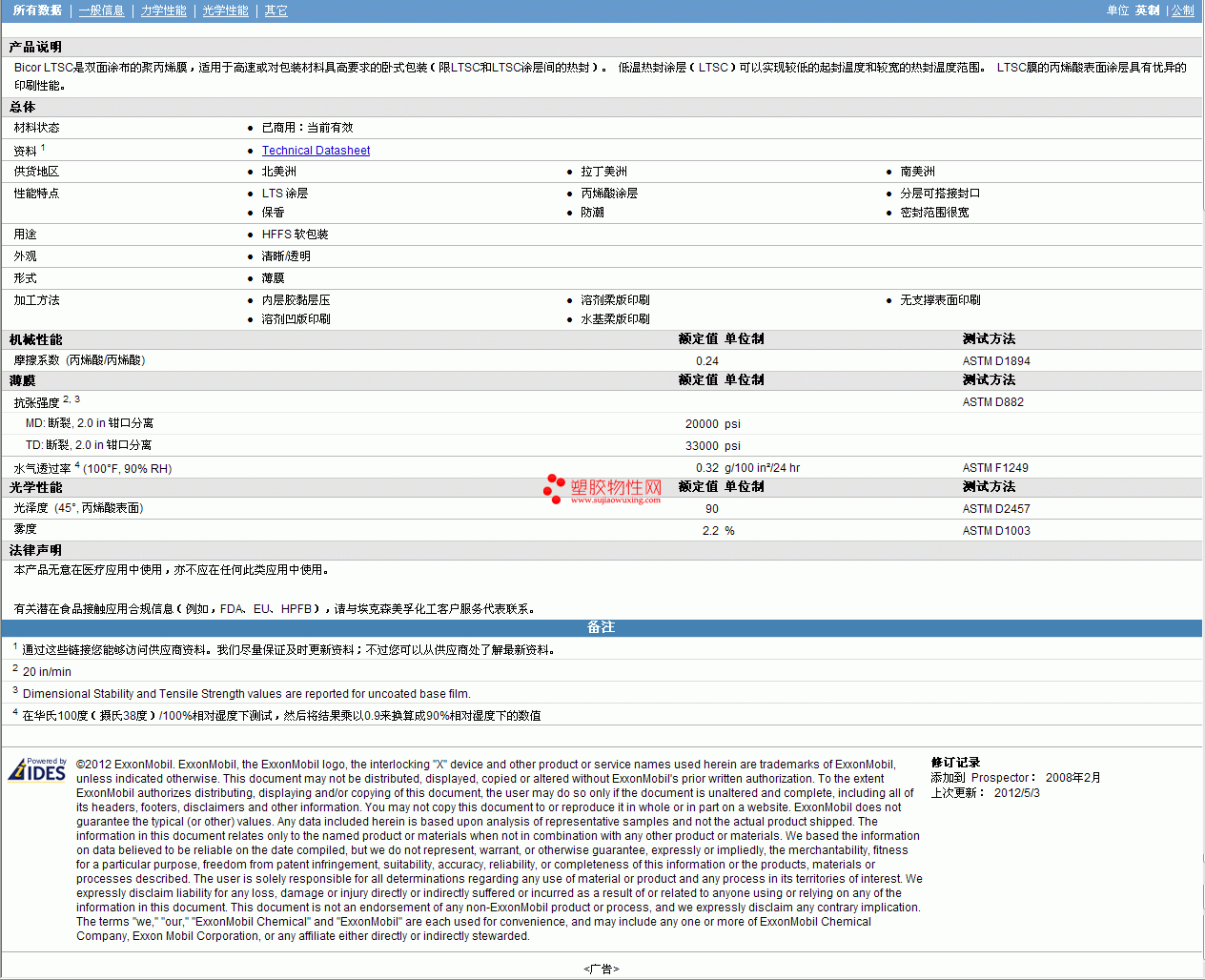
Task: Click the 加工方法 row label
Action: (x=36, y=300)
